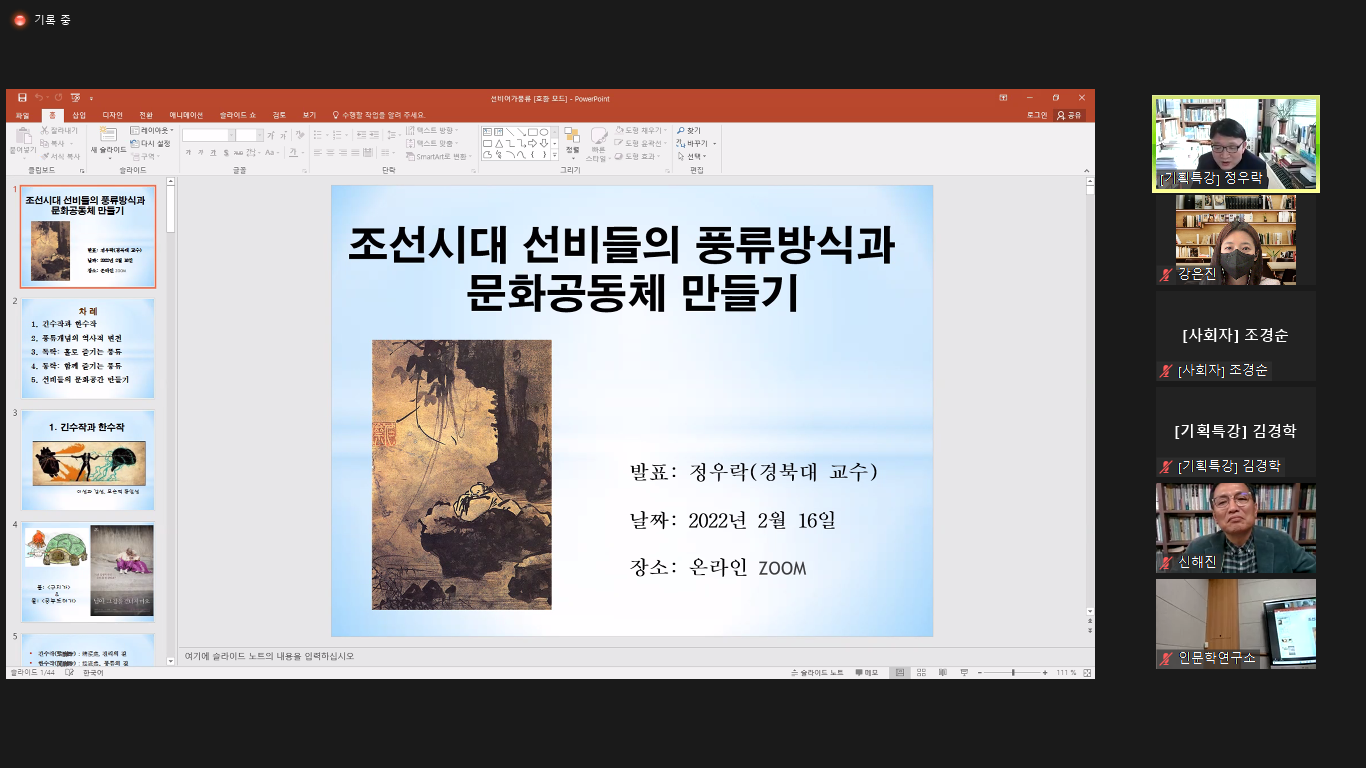The width and height of the screenshot is (1366, 768).
Task: Toggle bold formatting in font group
Action: click(x=188, y=152)
